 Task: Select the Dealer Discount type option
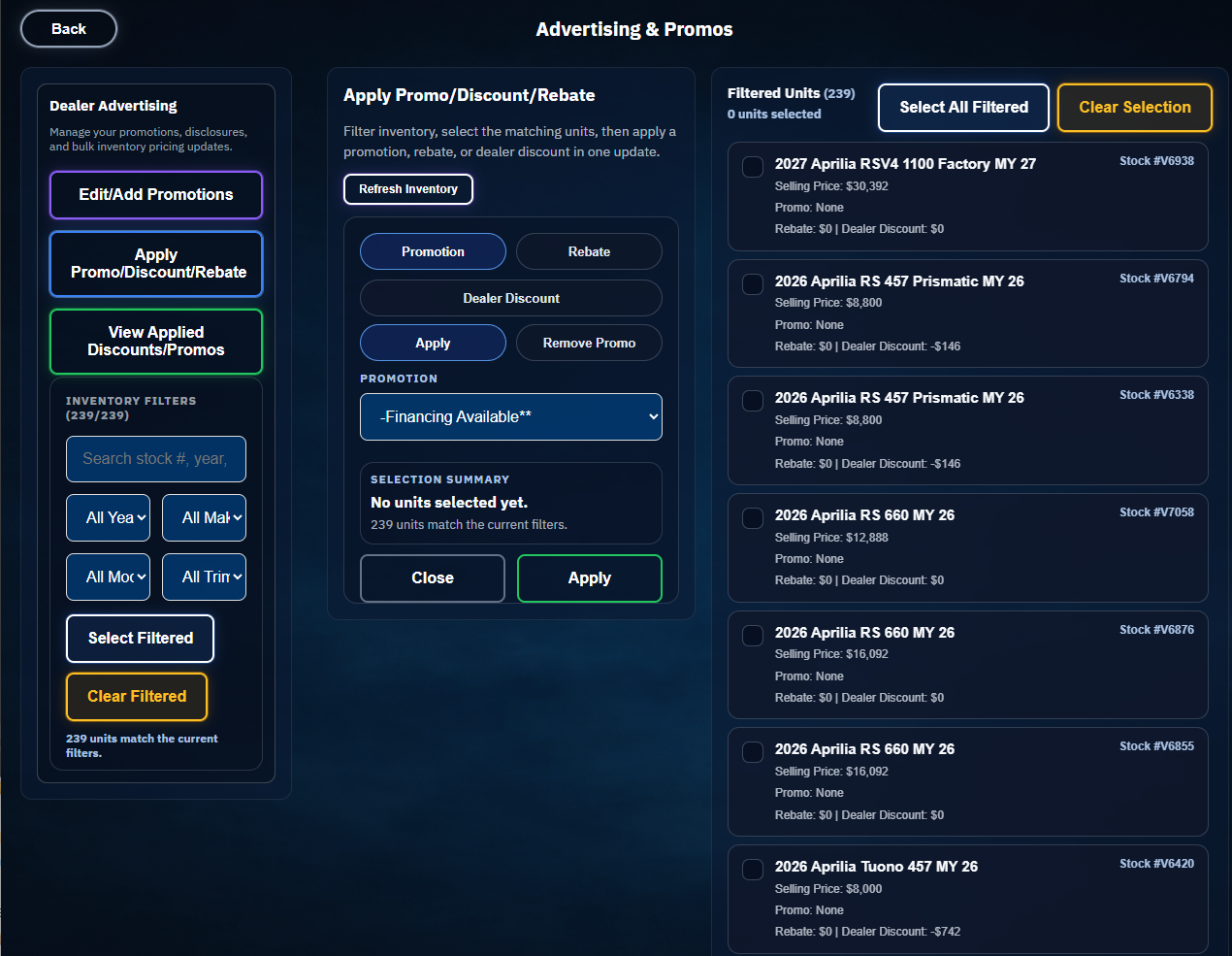pyautogui.click(x=510, y=298)
